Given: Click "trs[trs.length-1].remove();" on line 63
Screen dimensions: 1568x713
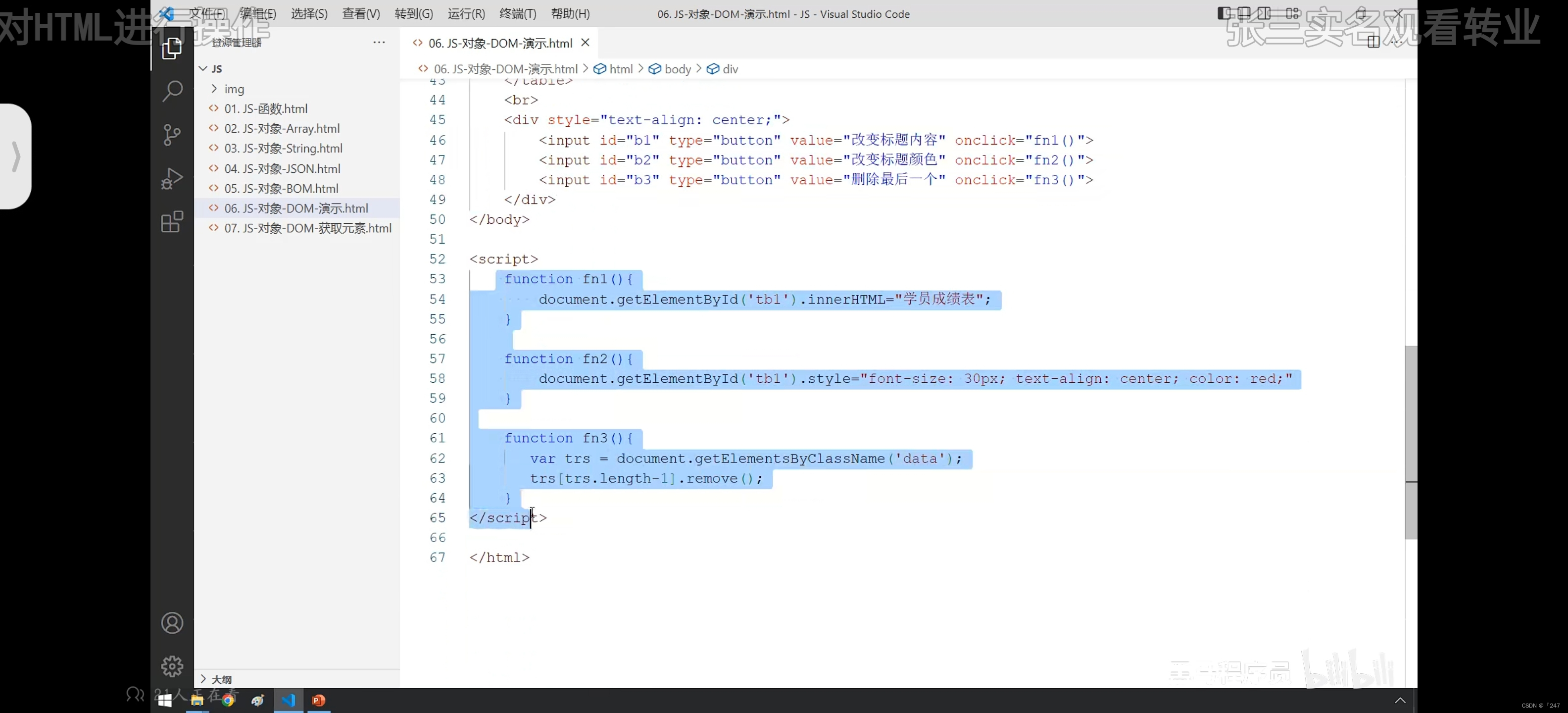Looking at the screenshot, I should coord(646,479).
